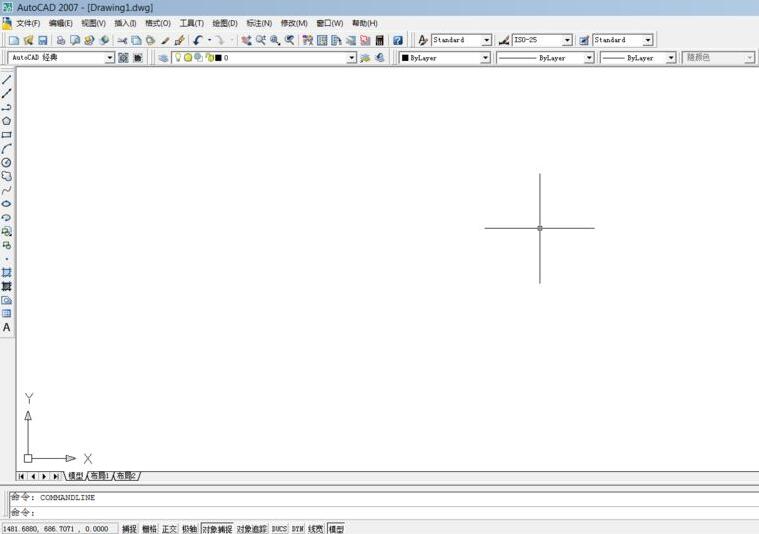Select the Ellipse Arc tool
Image resolution: width=759 pixels, height=534 pixels.
(7, 218)
